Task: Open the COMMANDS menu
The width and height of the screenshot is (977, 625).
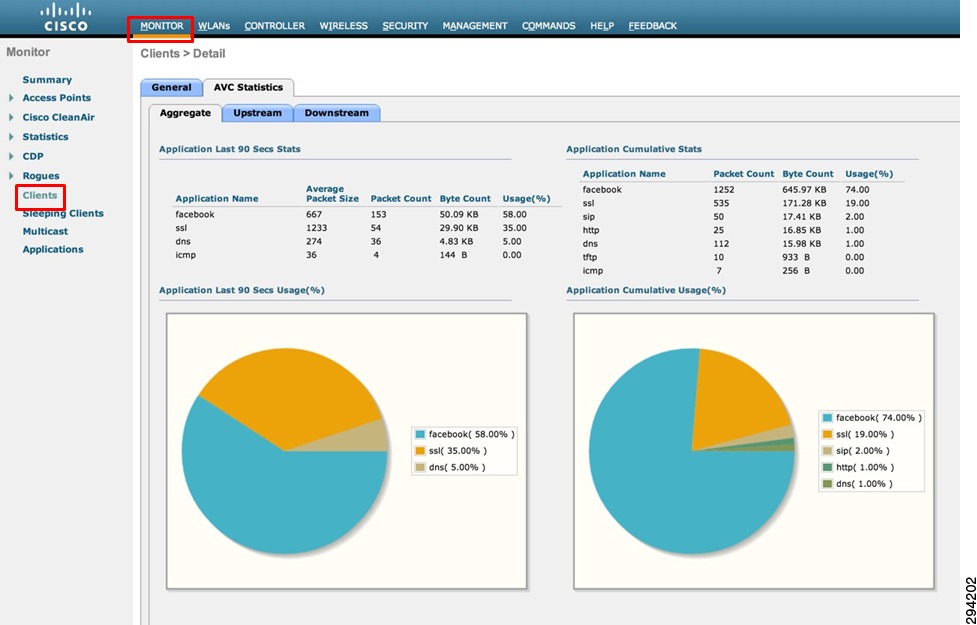Action: 548,26
